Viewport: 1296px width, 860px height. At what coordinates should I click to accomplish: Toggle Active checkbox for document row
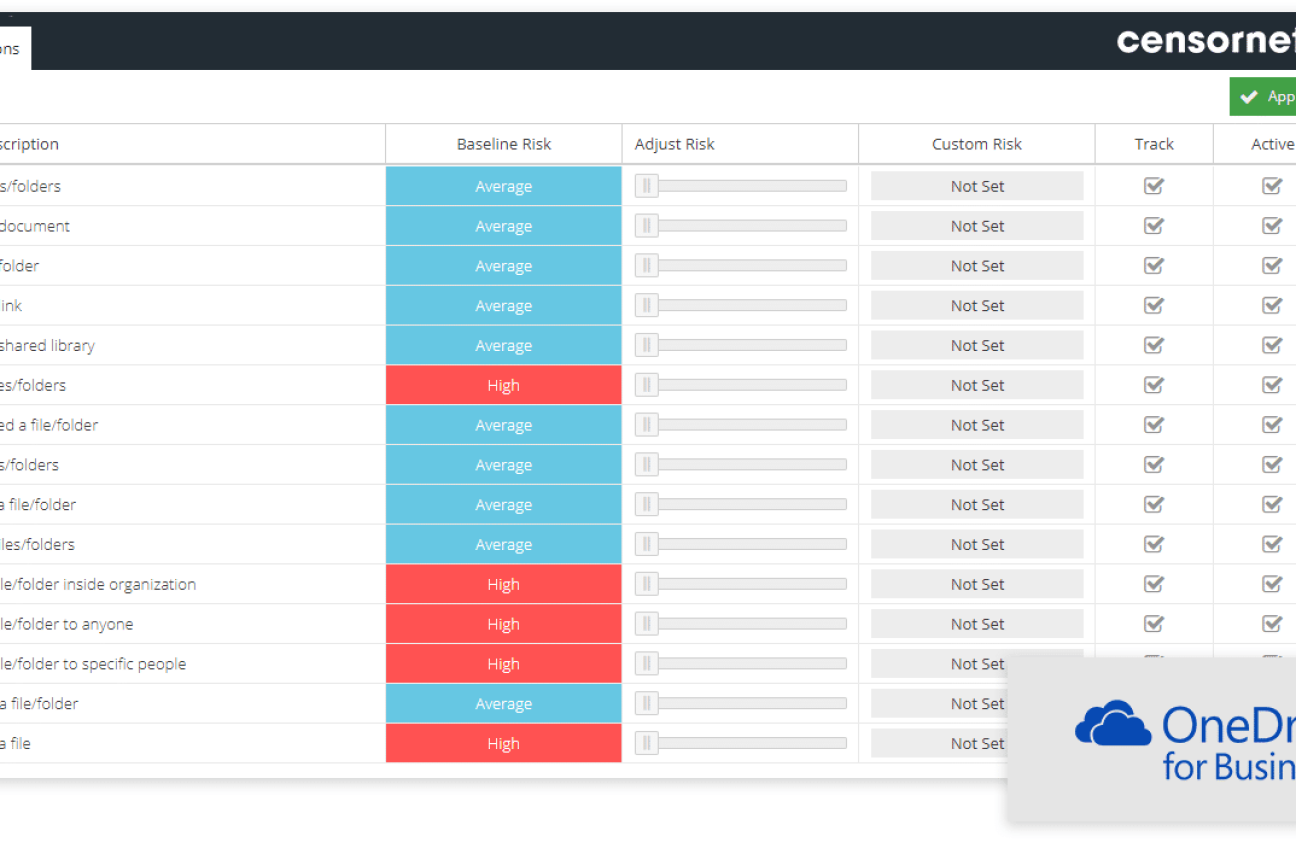coord(1272,226)
